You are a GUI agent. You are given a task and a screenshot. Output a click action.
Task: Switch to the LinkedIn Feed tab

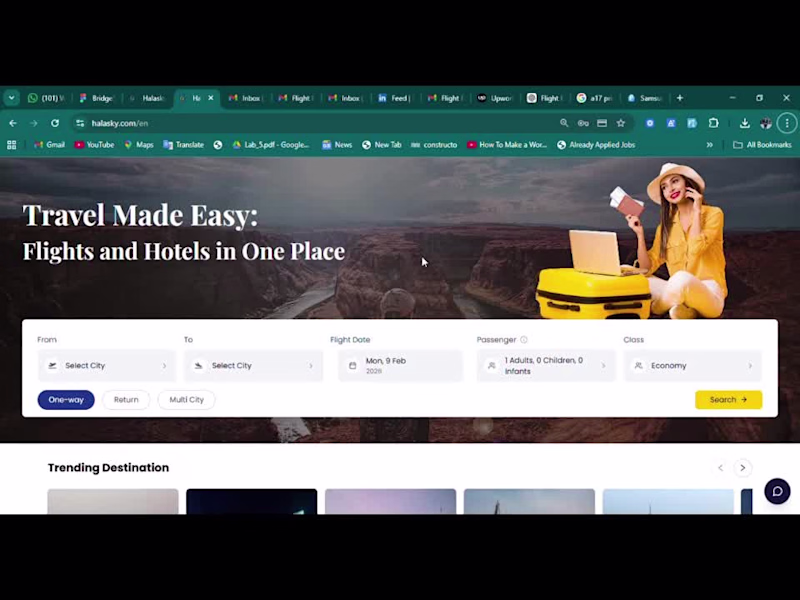pos(395,98)
